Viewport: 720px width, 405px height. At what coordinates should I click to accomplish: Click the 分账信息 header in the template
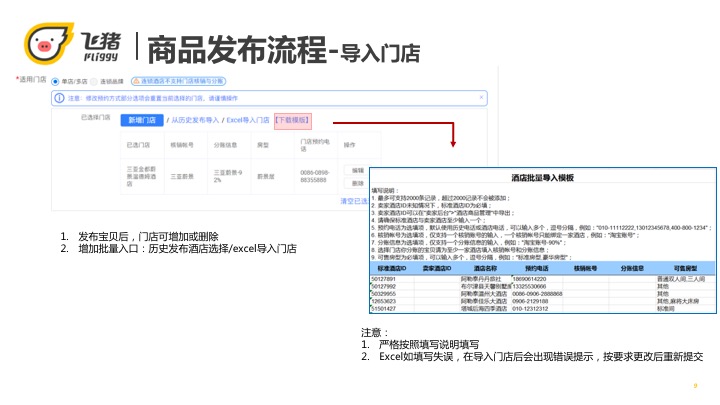pyautogui.click(x=632, y=268)
